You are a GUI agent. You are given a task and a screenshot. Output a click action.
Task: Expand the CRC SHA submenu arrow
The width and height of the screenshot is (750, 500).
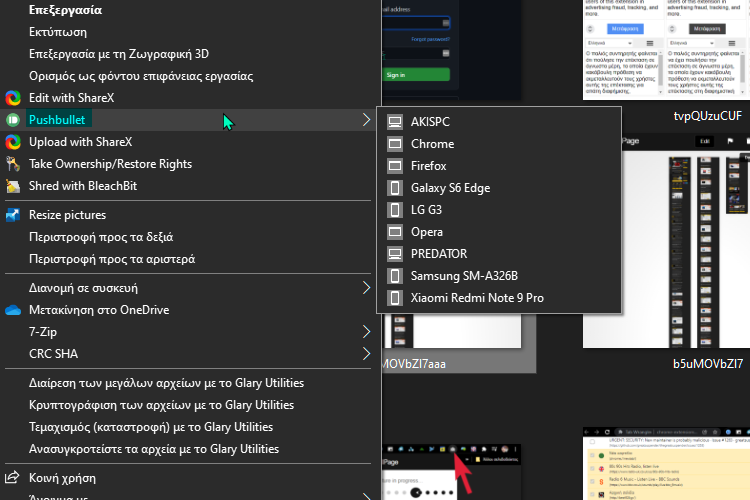(366, 354)
